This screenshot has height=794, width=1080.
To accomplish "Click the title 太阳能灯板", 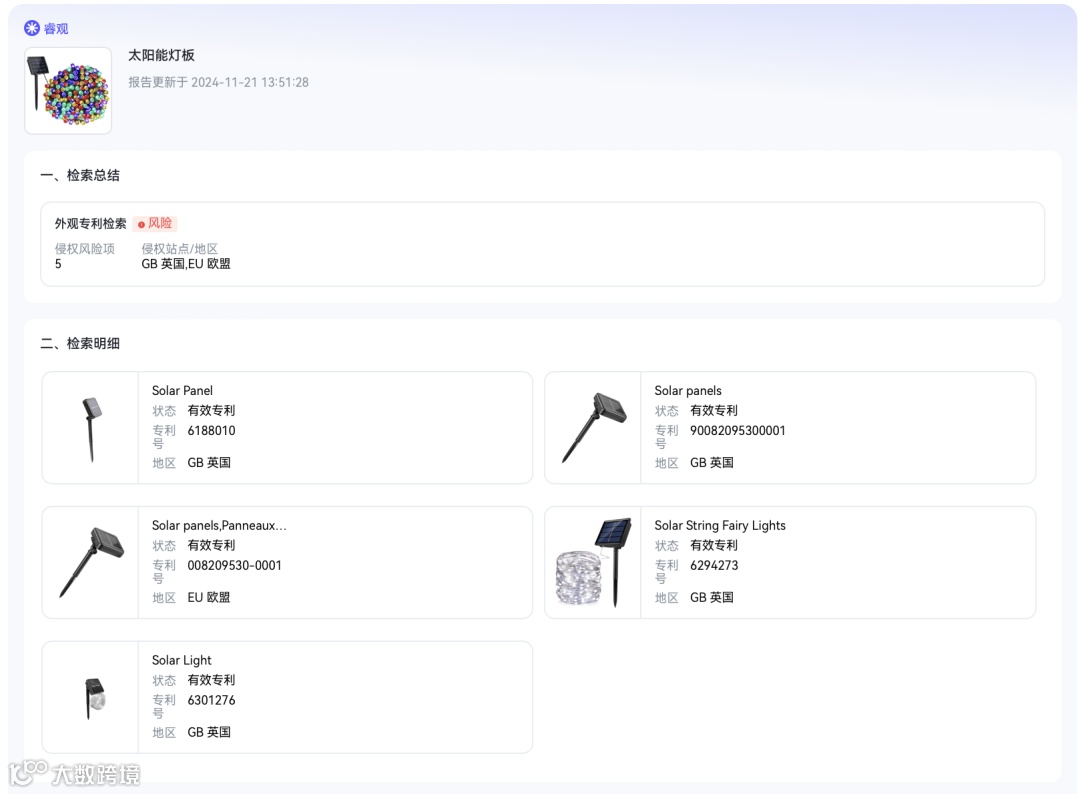I will click(x=161, y=55).
